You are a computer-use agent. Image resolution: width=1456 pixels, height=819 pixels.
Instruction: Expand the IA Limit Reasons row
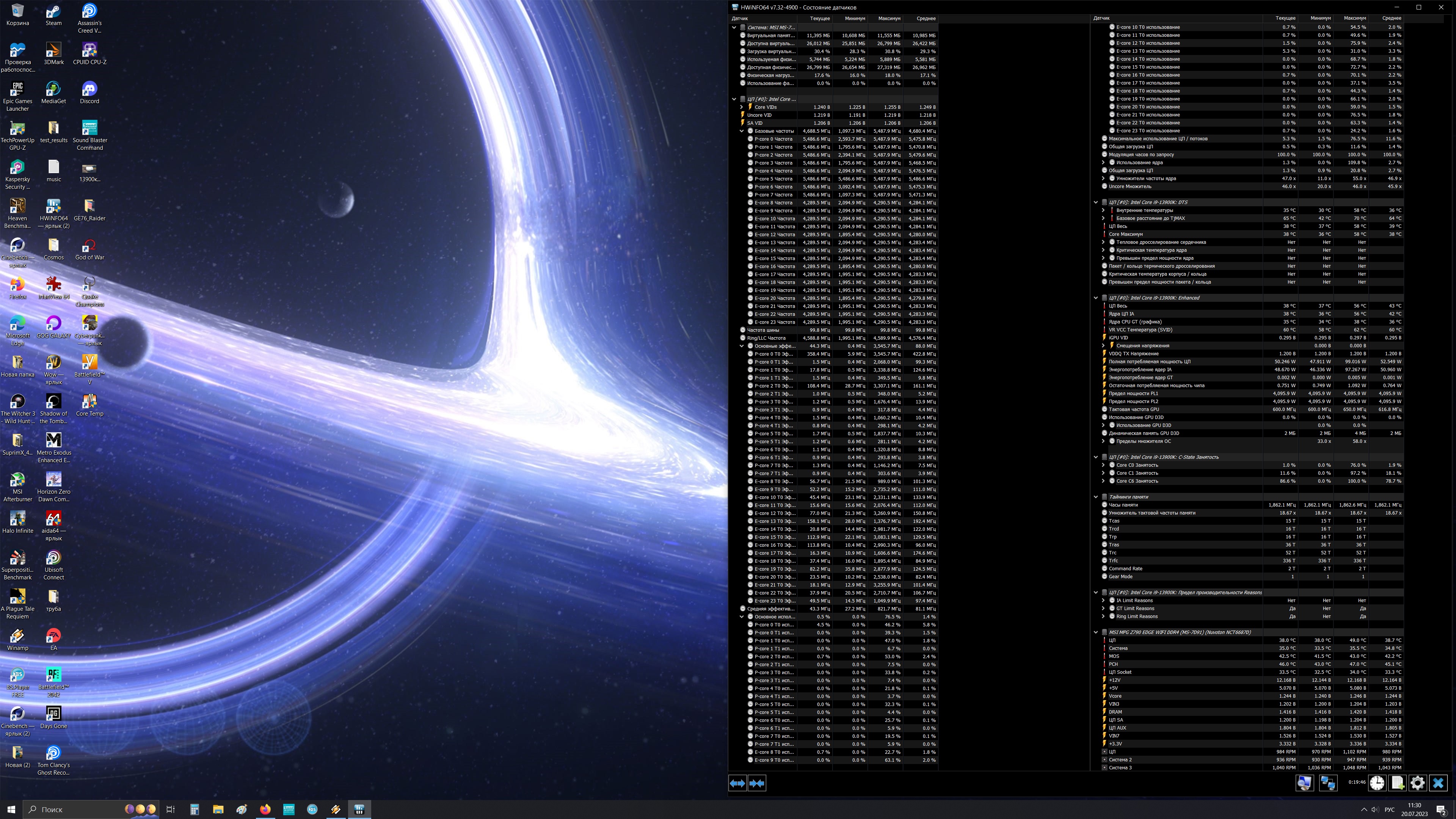1103,600
